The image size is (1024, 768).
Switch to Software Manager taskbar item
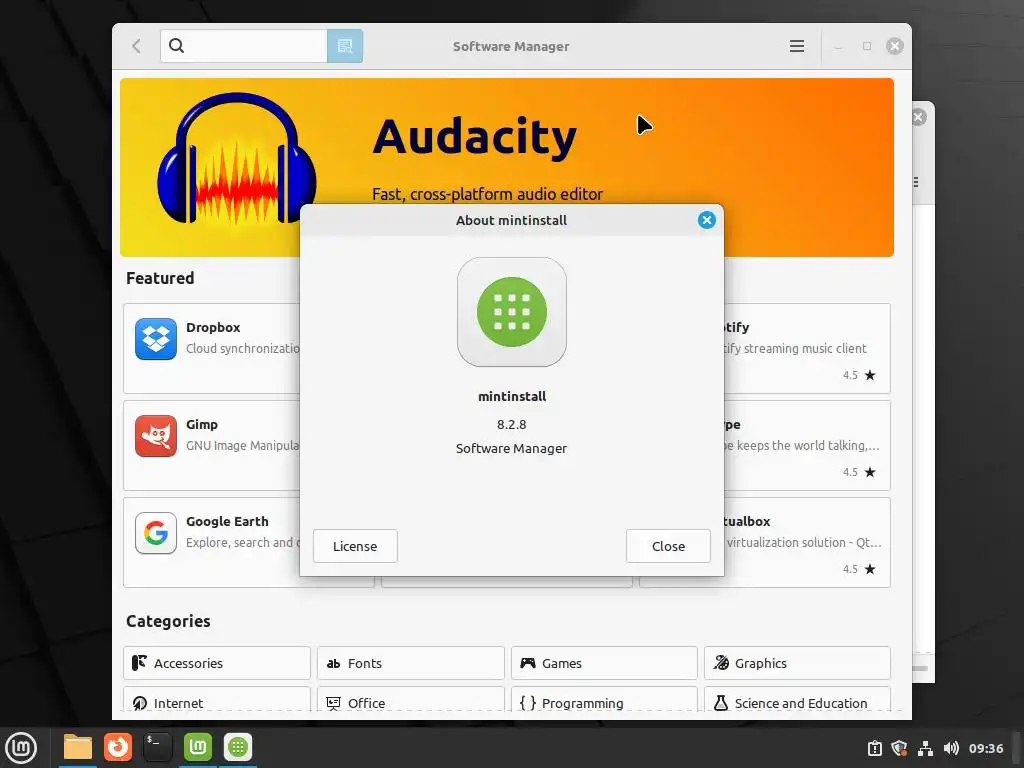[x=238, y=747]
